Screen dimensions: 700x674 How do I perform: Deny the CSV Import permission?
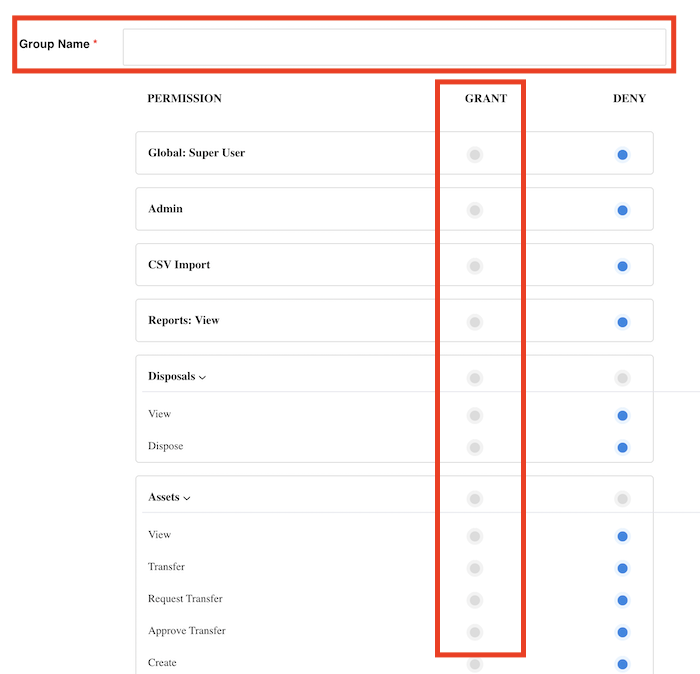click(622, 266)
